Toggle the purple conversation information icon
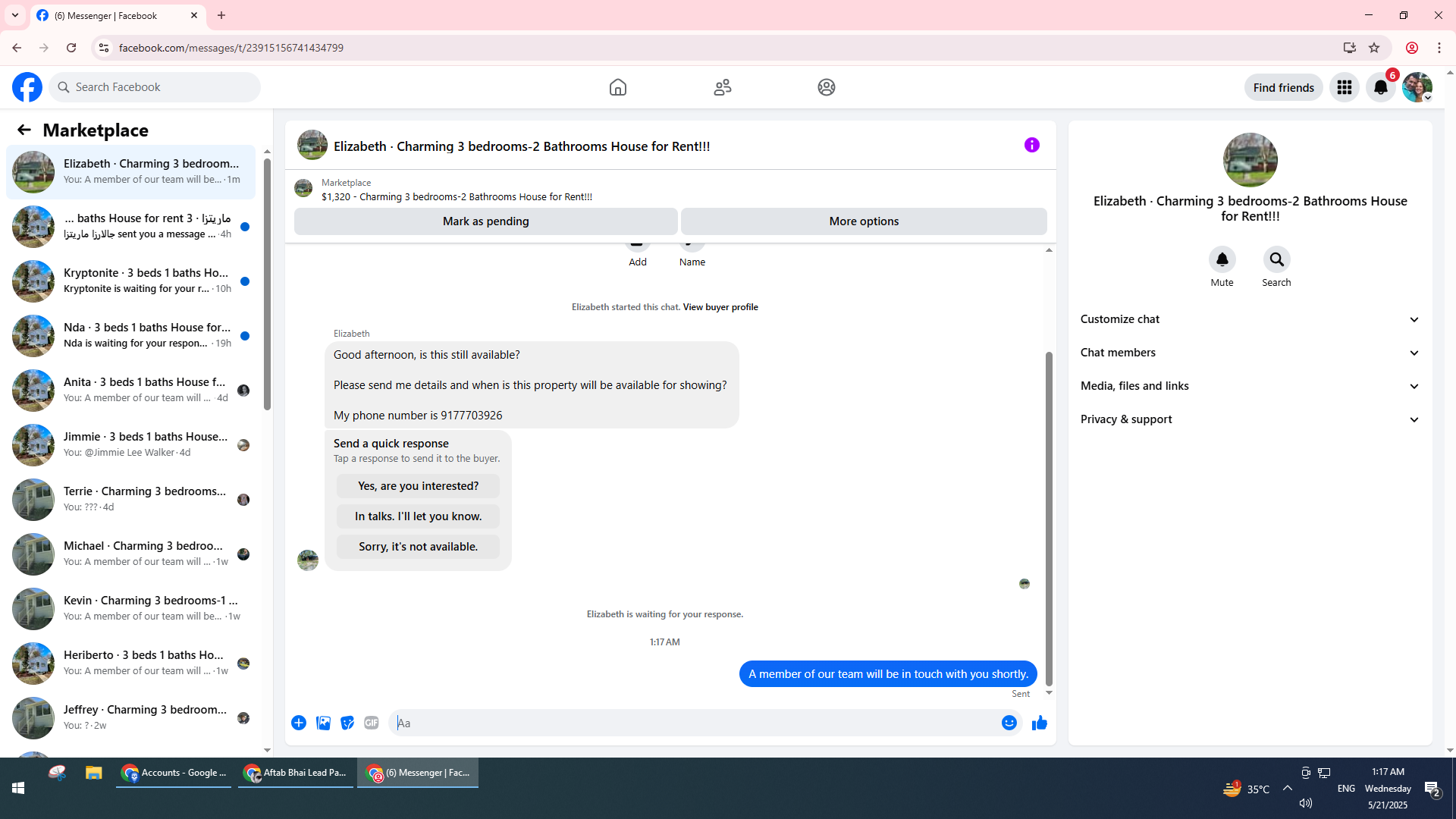The height and width of the screenshot is (819, 1456). pyautogui.click(x=1031, y=145)
